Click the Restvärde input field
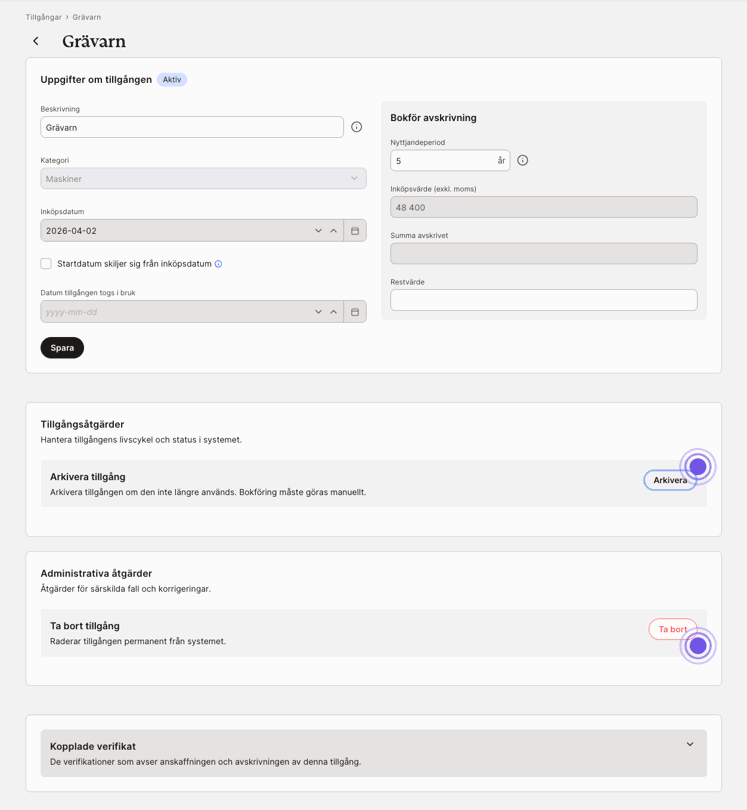Screen dimensions: 747x810 [543, 300]
